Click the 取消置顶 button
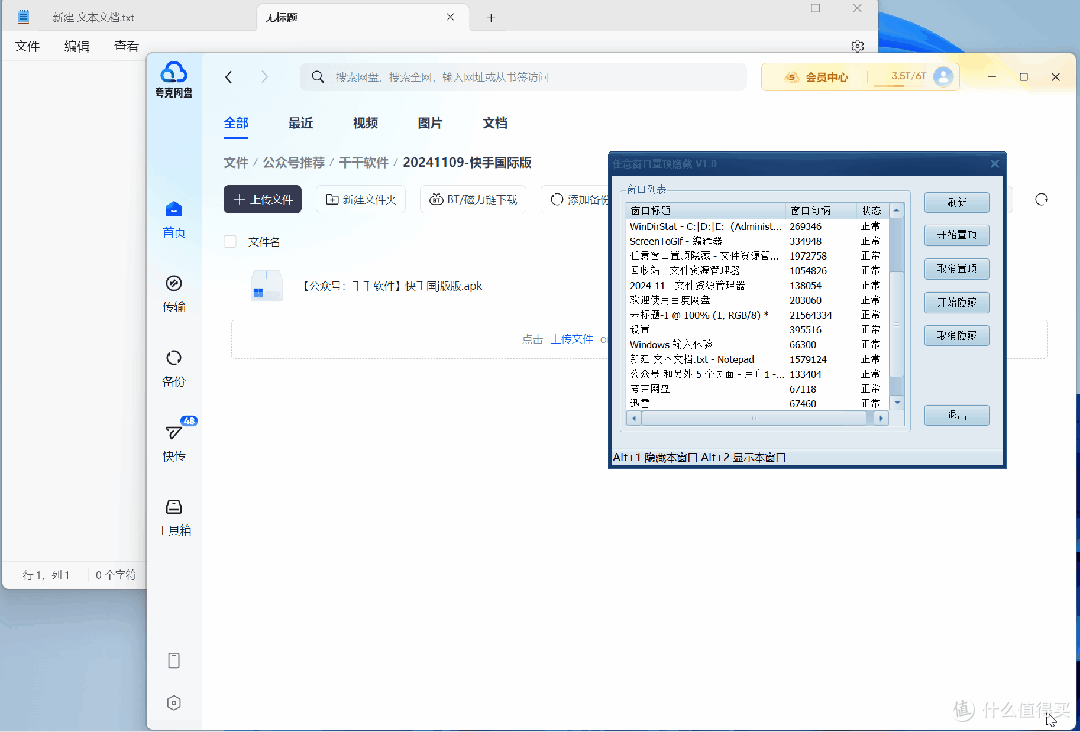 (957, 269)
